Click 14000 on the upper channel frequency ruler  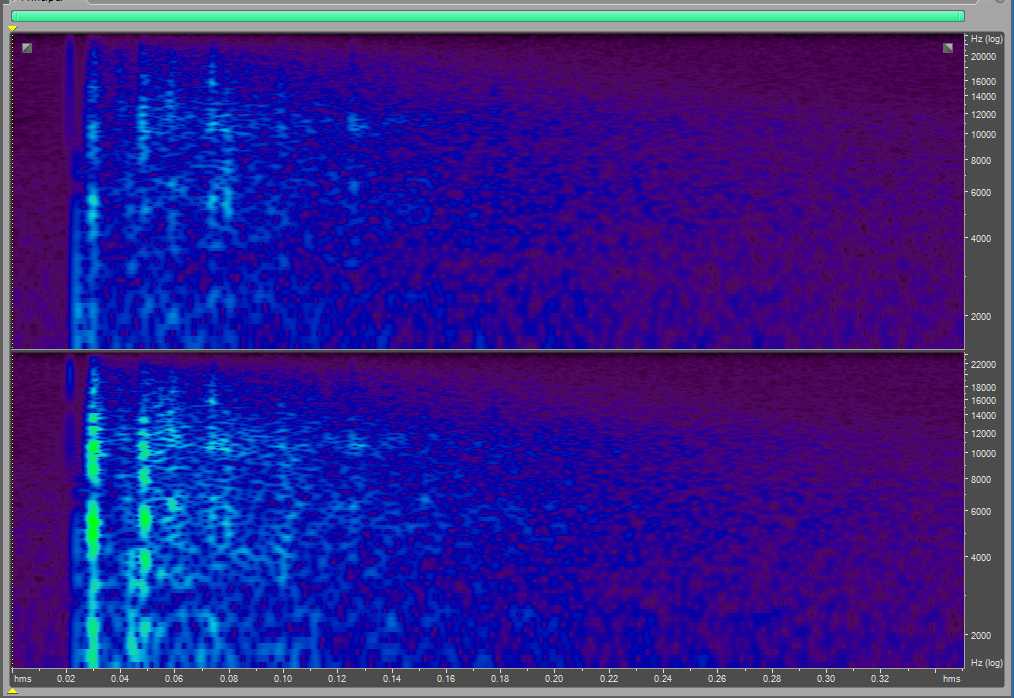(984, 96)
